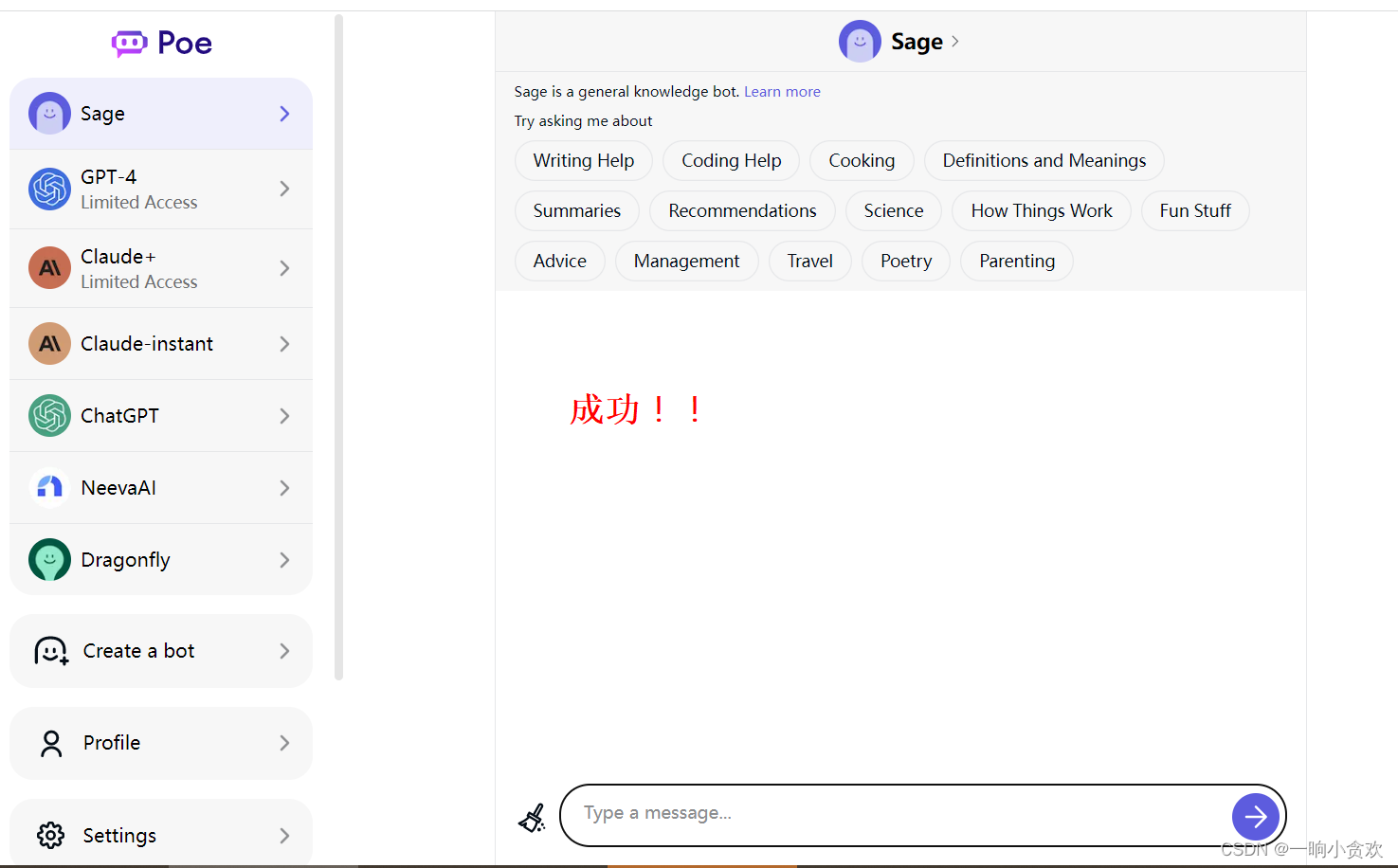Expand the Profile row chevron
This screenshot has width=1398, height=868.
point(284,743)
